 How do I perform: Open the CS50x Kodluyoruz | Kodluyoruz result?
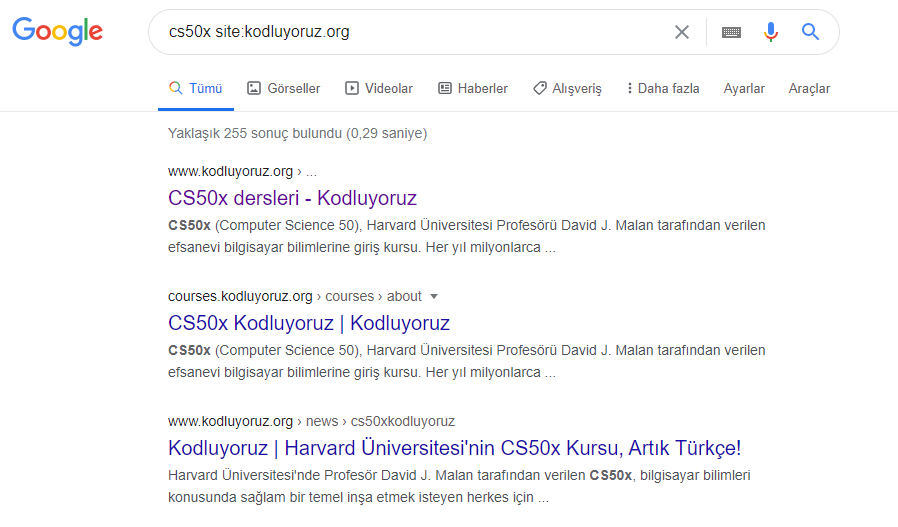coord(309,323)
